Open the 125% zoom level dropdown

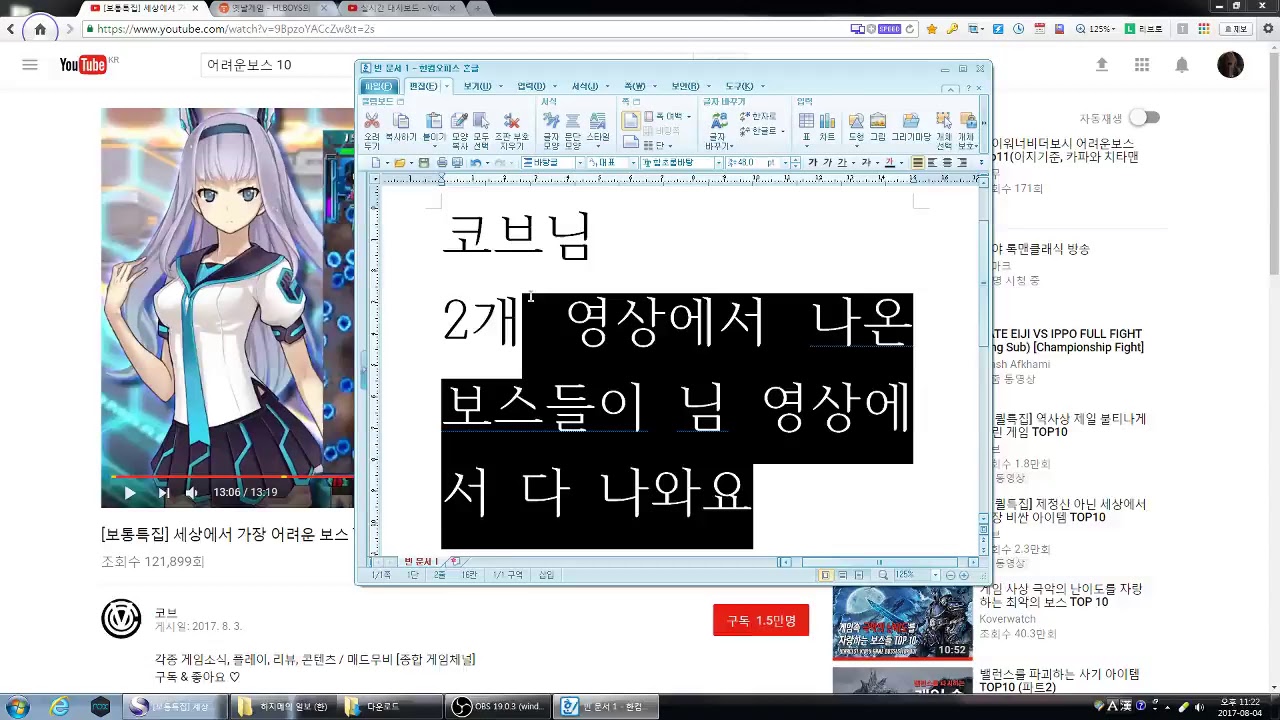point(935,575)
